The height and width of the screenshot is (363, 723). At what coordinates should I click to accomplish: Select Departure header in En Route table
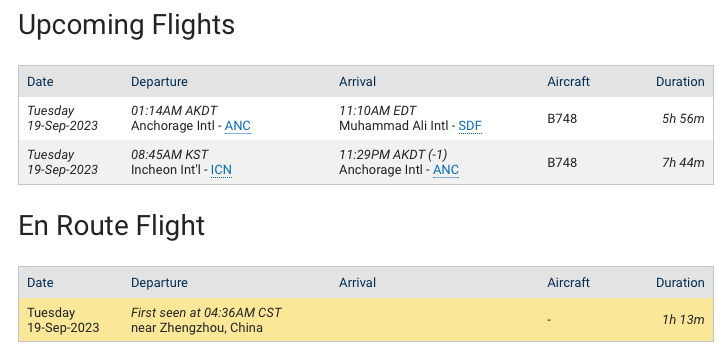(159, 282)
